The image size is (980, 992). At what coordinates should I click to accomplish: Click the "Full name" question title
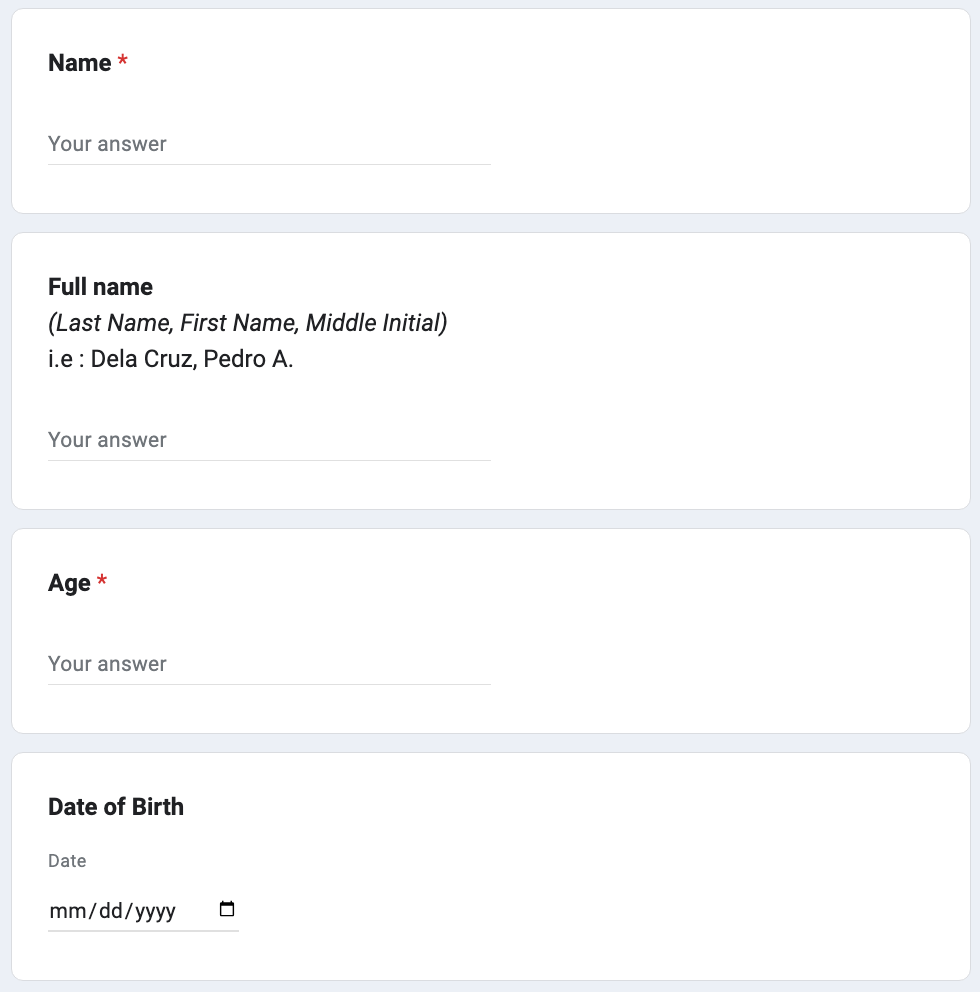tap(100, 287)
